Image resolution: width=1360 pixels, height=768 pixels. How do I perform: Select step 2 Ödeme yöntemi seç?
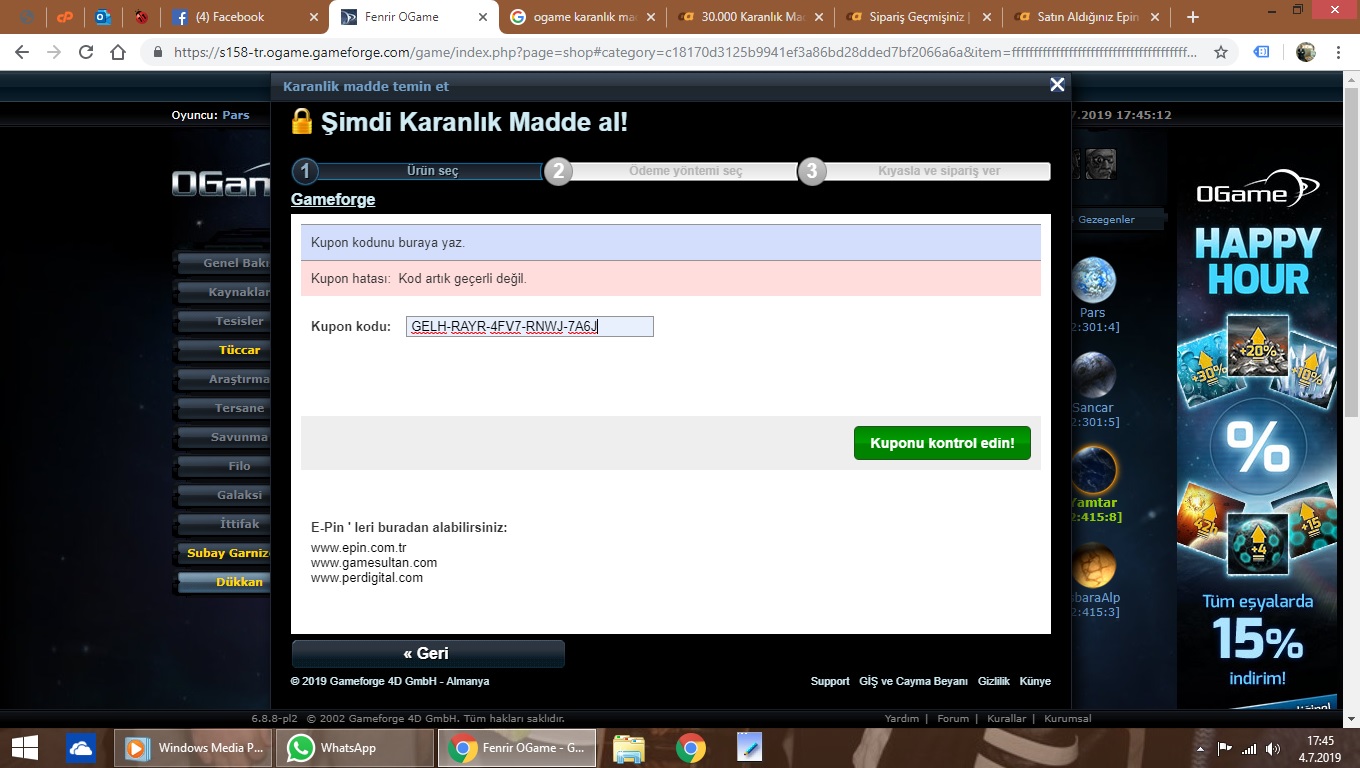(670, 171)
